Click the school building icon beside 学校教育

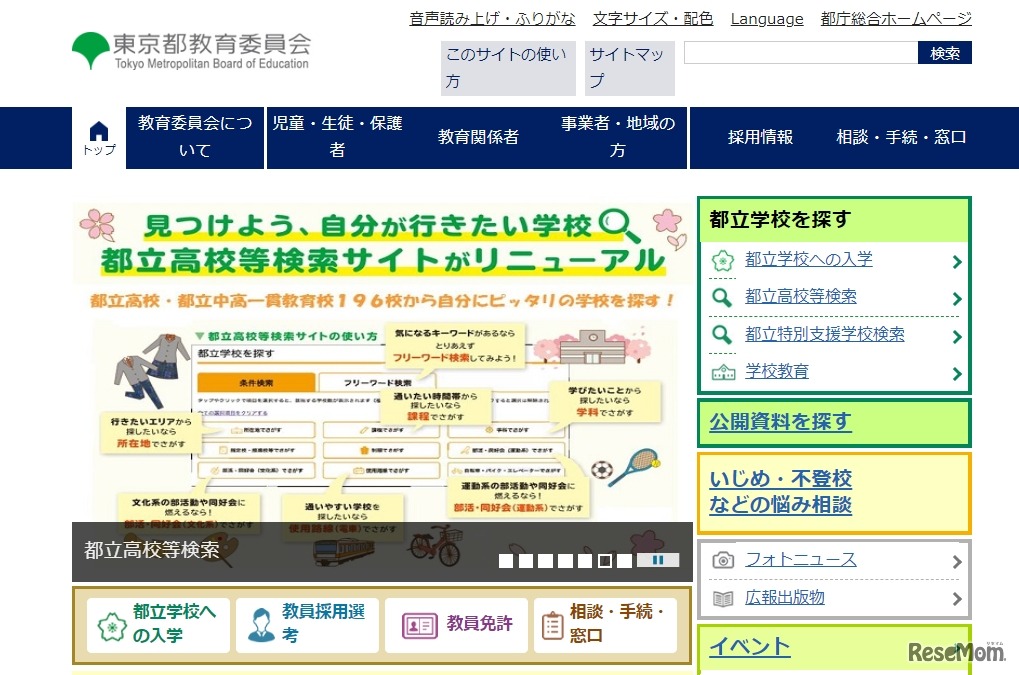723,372
